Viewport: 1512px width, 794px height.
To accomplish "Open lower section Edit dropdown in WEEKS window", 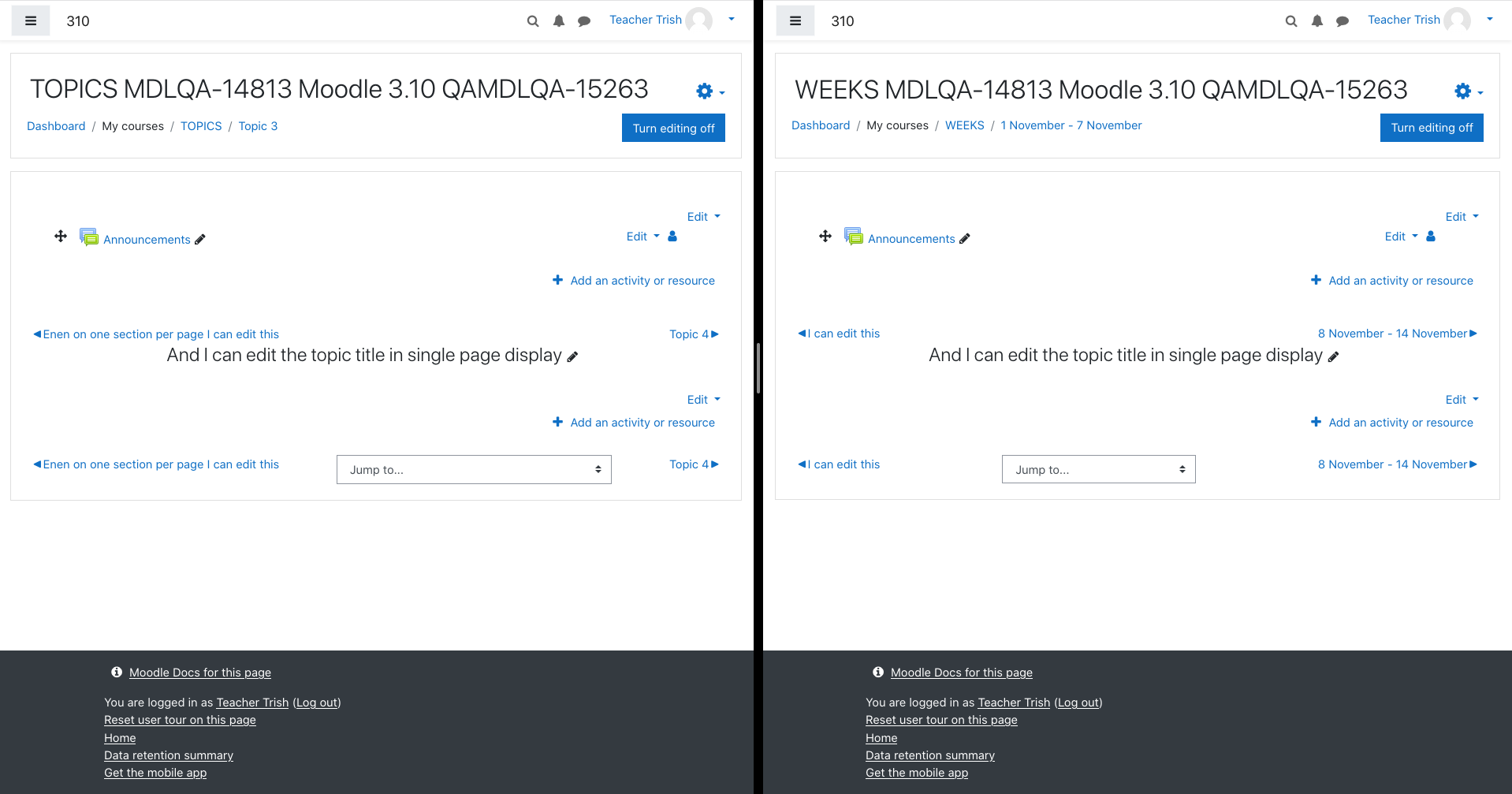I will tap(1462, 400).
